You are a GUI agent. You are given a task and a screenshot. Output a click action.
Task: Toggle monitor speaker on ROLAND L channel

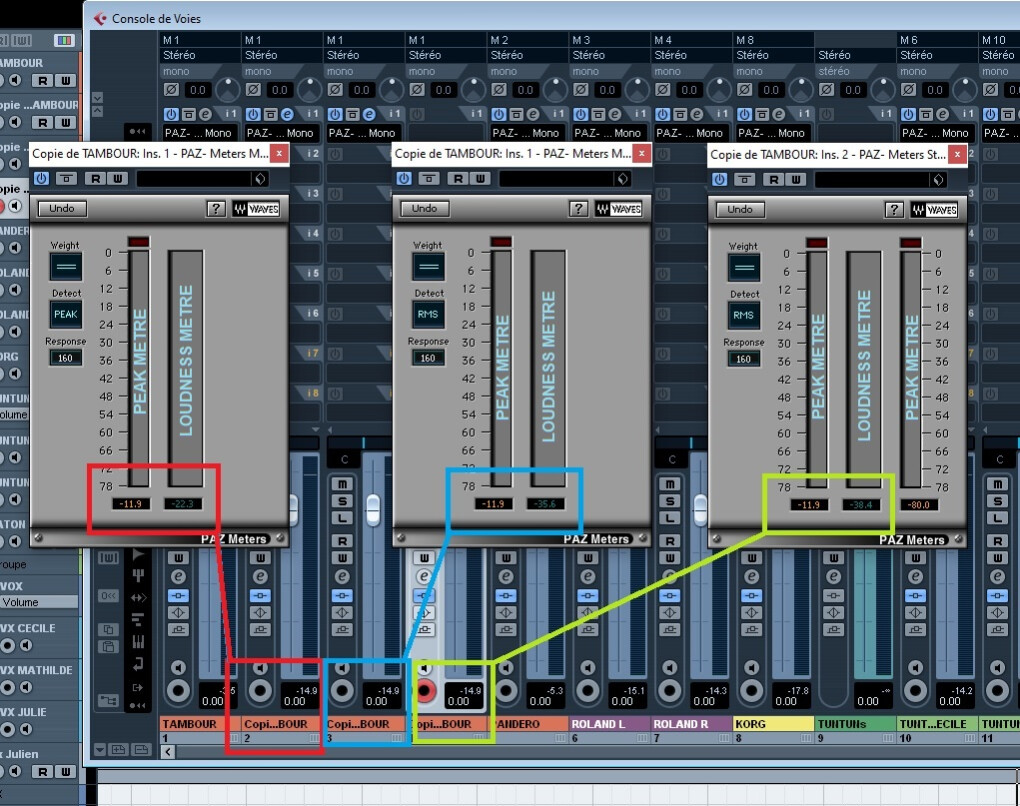pyautogui.click(x=587, y=667)
